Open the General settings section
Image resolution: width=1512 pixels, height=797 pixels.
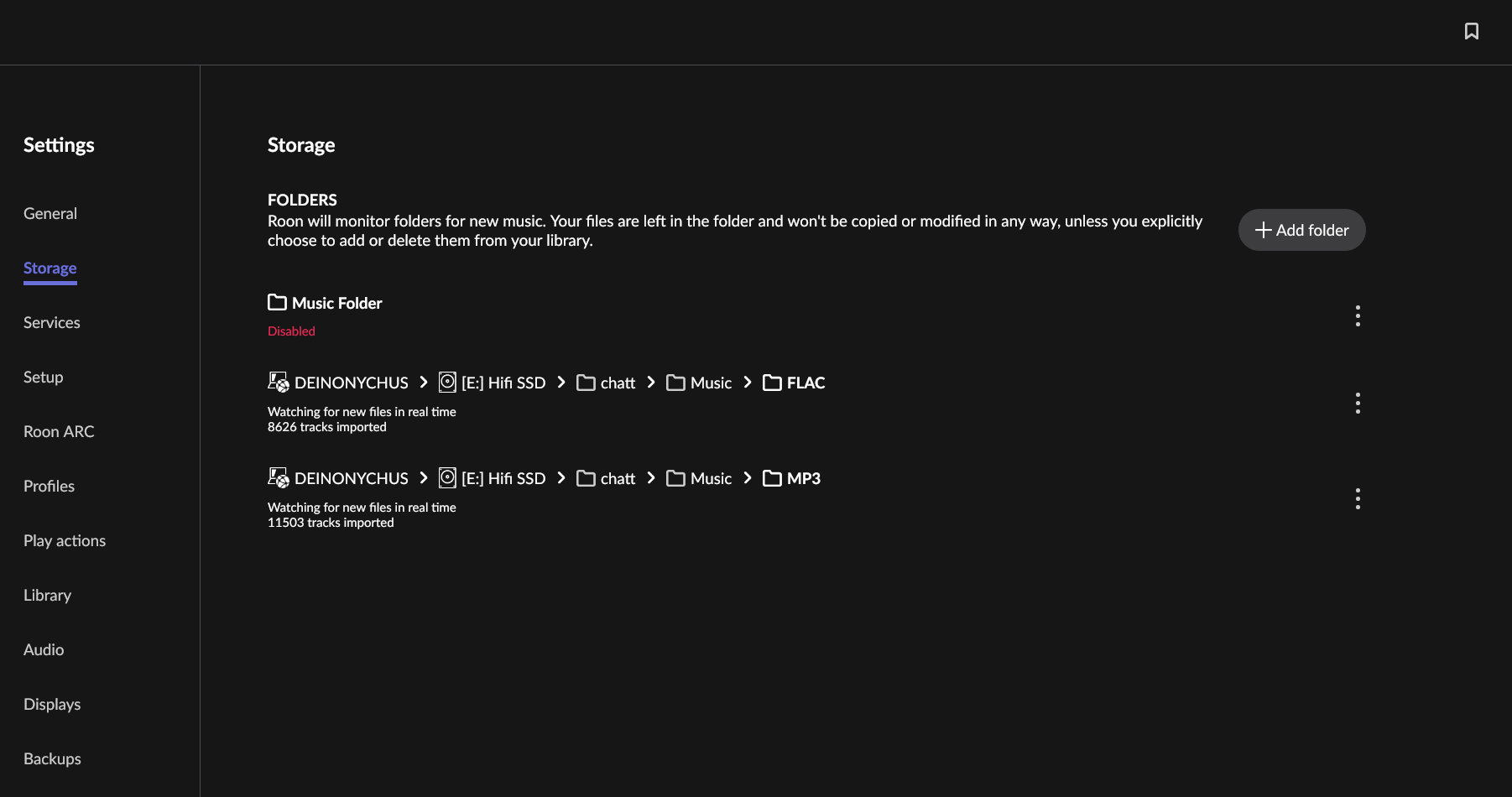point(50,214)
